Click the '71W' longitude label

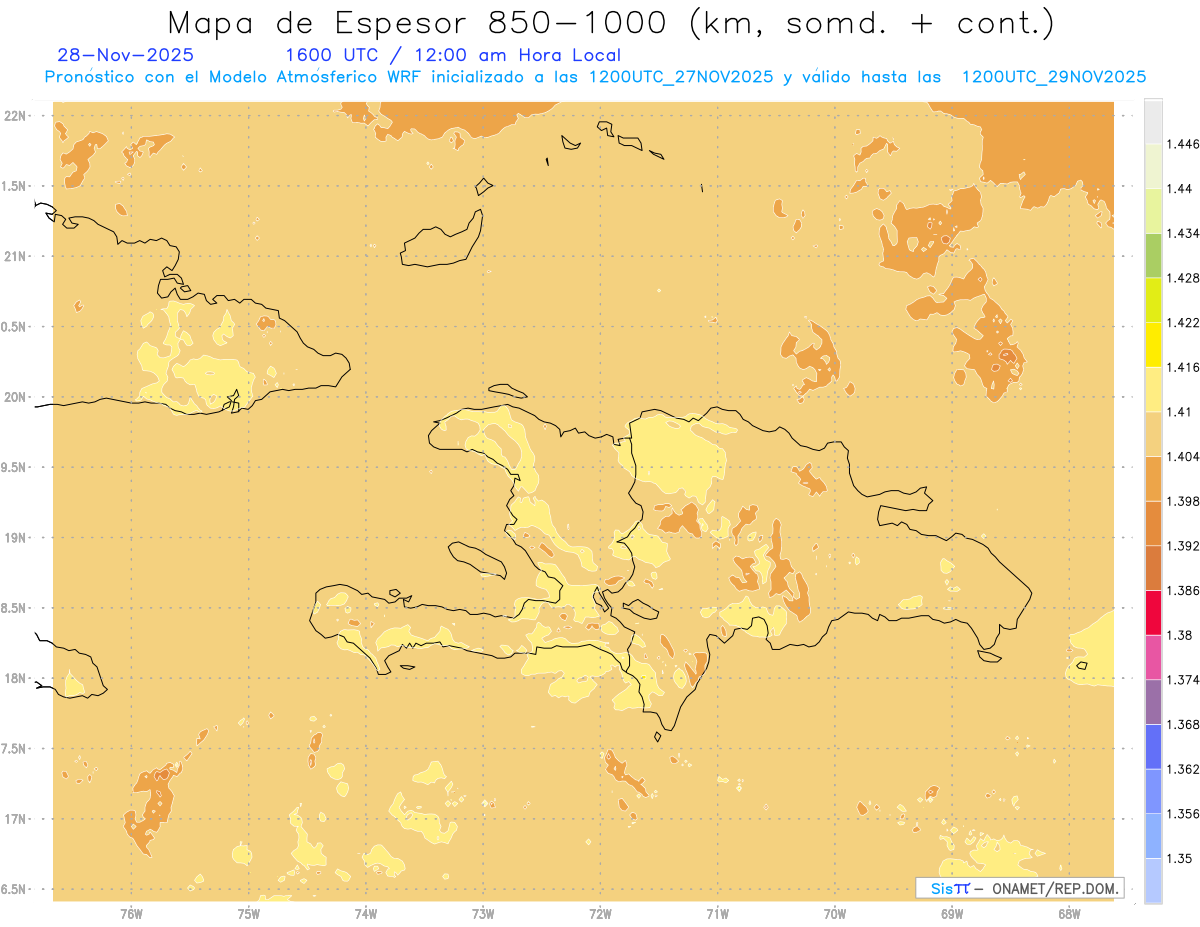pyautogui.click(x=717, y=914)
